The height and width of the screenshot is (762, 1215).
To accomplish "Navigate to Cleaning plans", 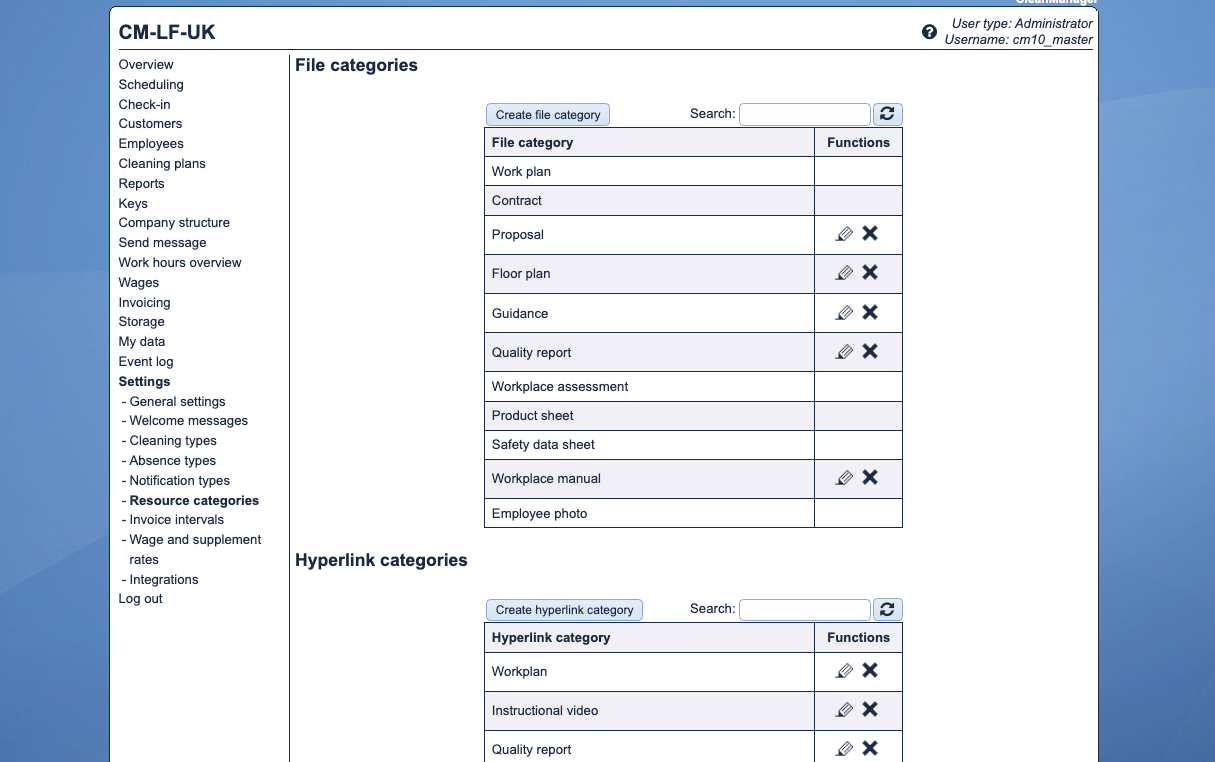I will point(162,163).
